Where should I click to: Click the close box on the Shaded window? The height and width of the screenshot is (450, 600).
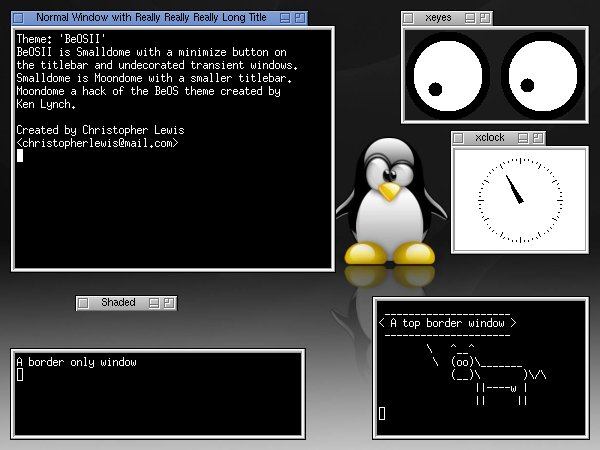point(83,303)
